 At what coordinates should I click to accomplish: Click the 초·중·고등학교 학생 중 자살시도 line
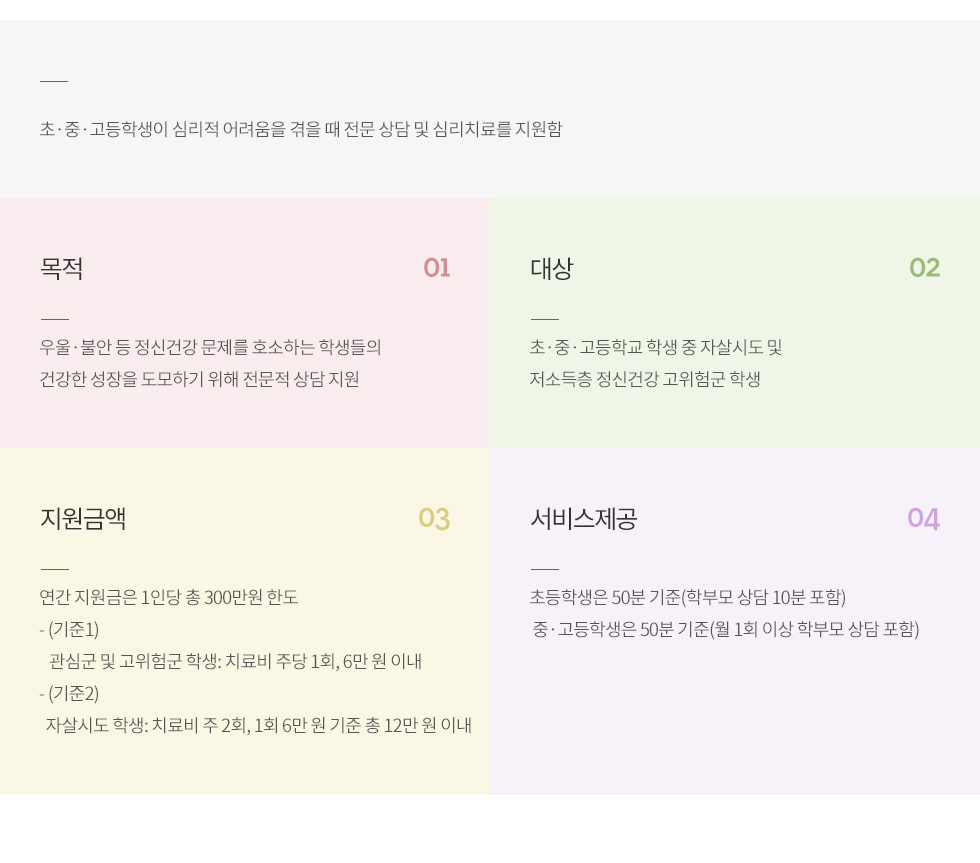coord(656,347)
